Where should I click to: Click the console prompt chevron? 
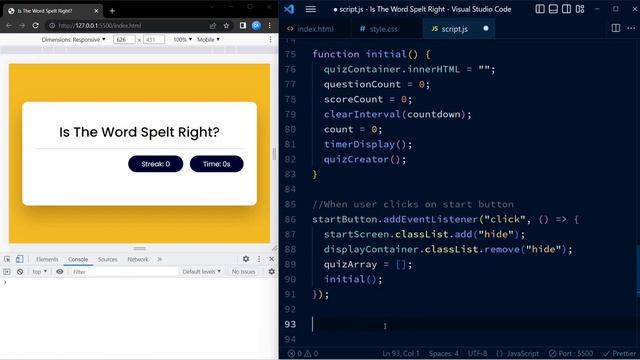(x=5, y=282)
